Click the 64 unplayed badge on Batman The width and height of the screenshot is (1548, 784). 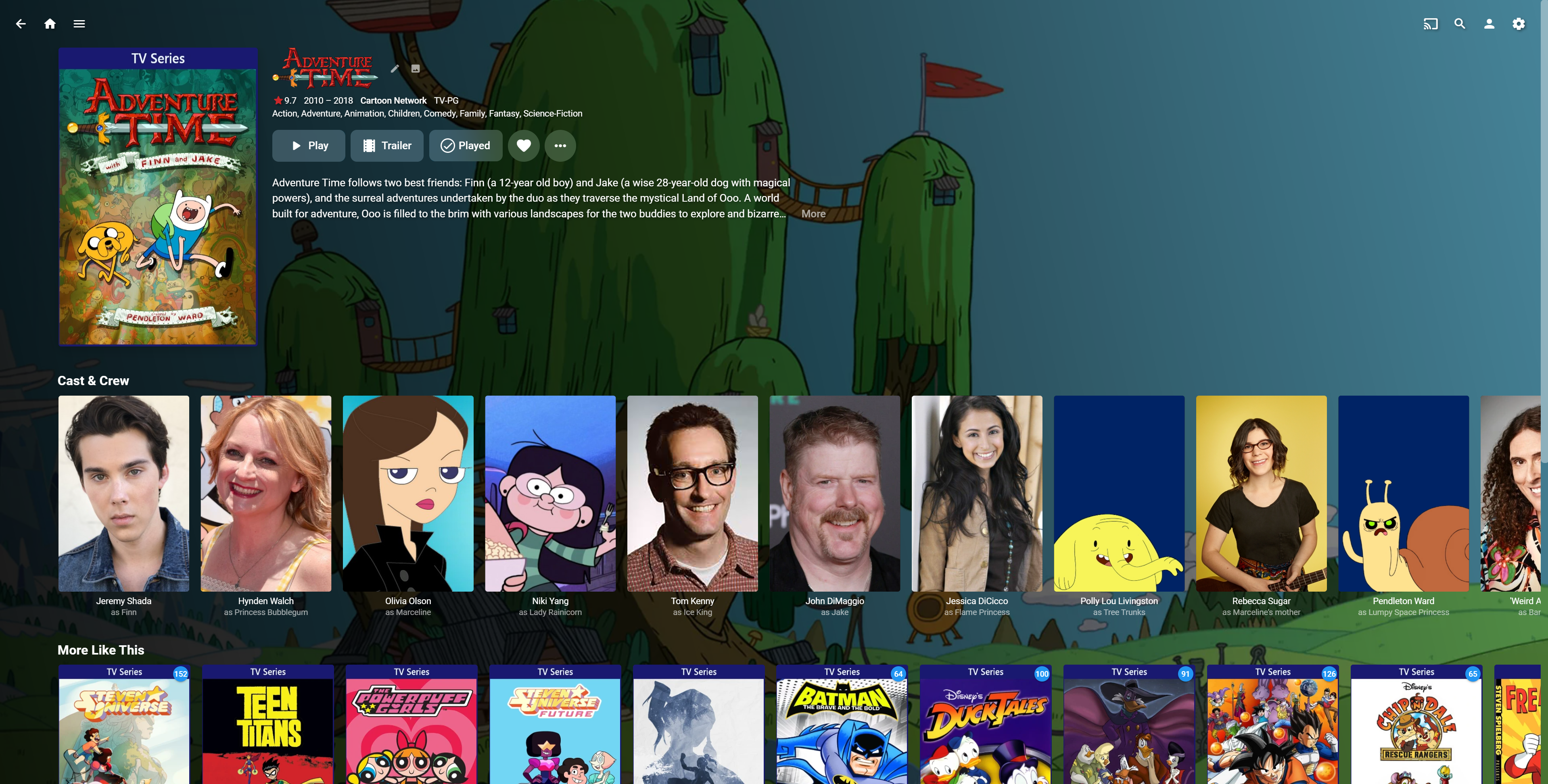pos(898,673)
